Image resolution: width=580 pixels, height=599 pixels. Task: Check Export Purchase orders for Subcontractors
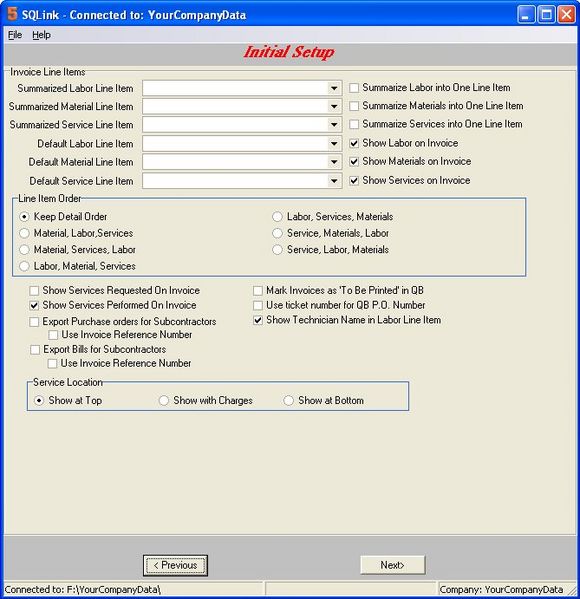pos(34,322)
